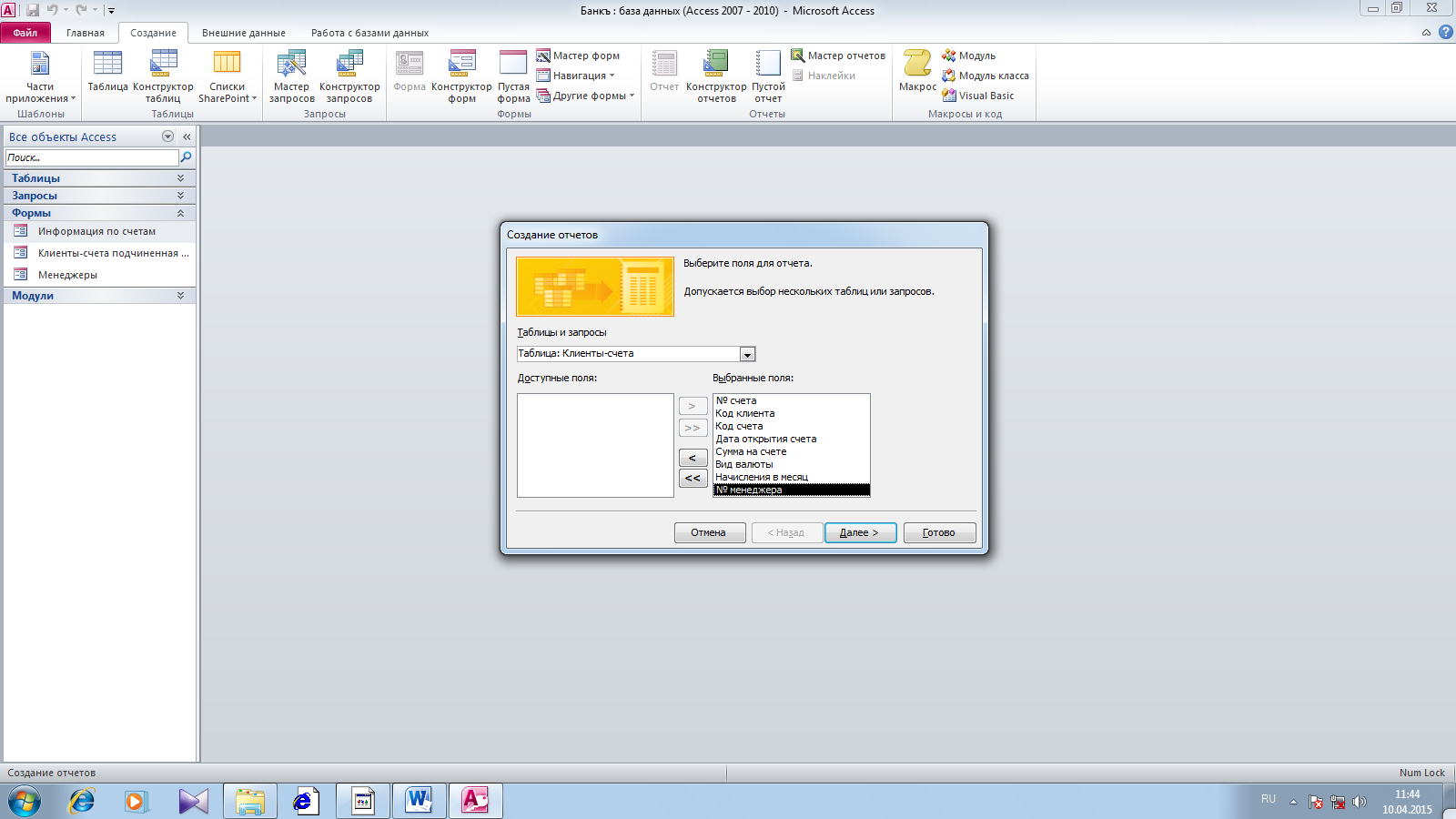Screen dimensions: 1456x819
Task: Open the Access help question-mark icon
Action: tap(1445, 32)
